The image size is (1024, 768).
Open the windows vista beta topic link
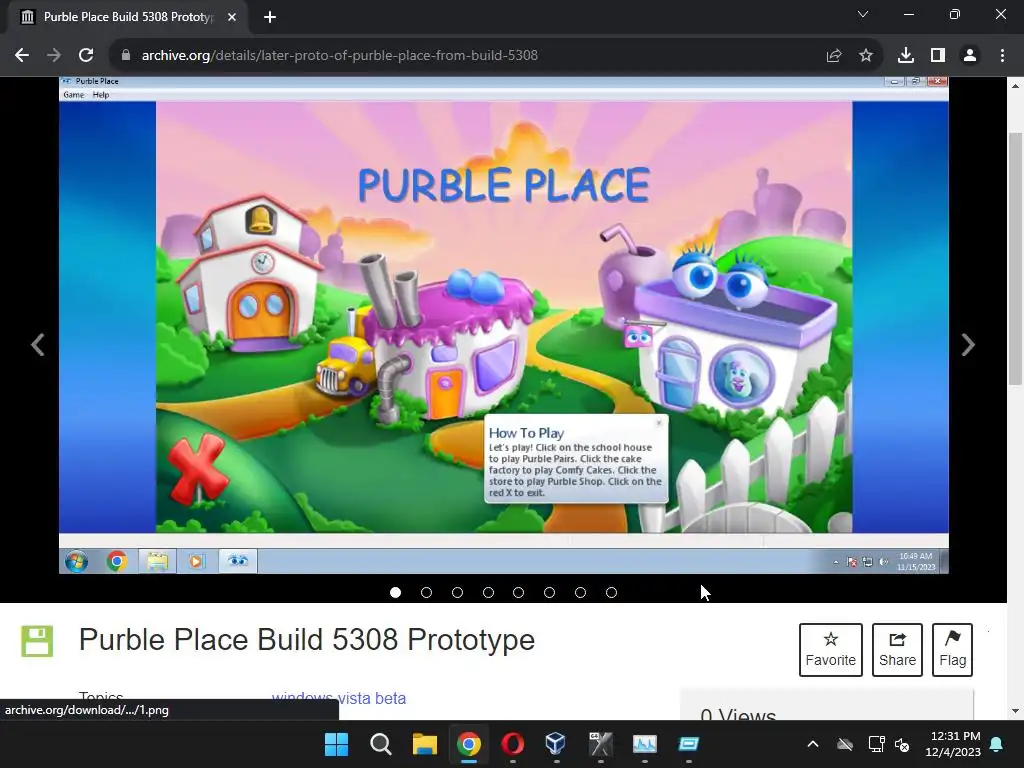tap(339, 697)
